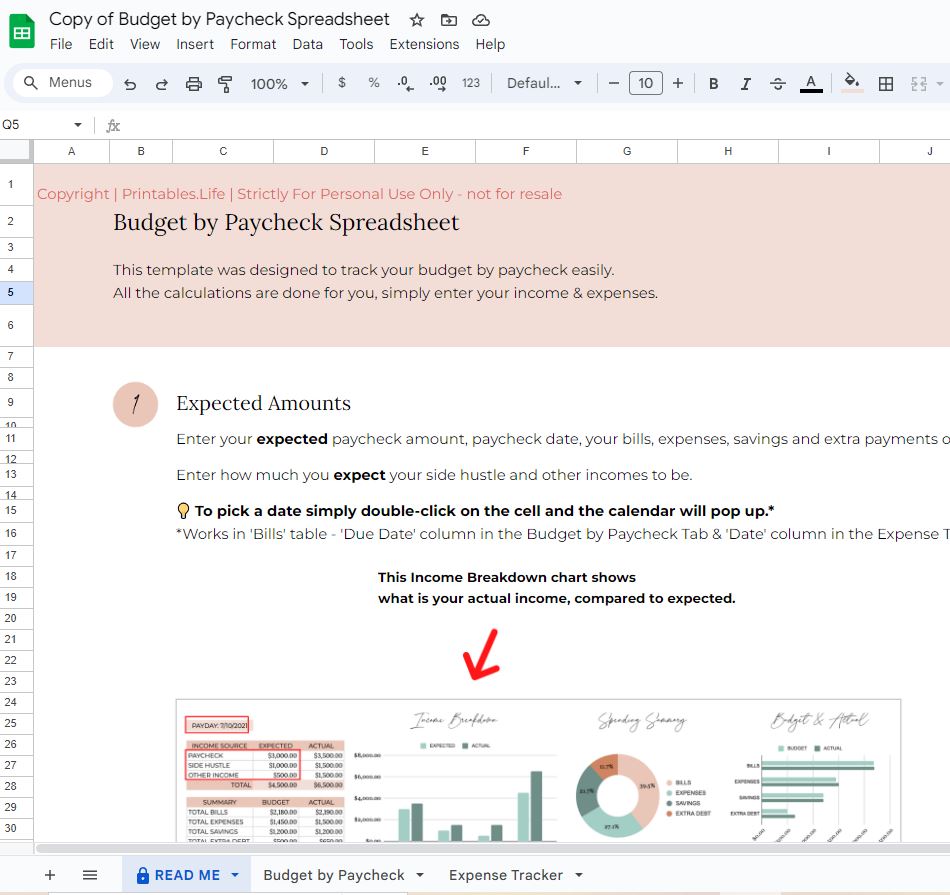The width and height of the screenshot is (950, 895).
Task: Select all cells via corner box
Action: coord(16,151)
